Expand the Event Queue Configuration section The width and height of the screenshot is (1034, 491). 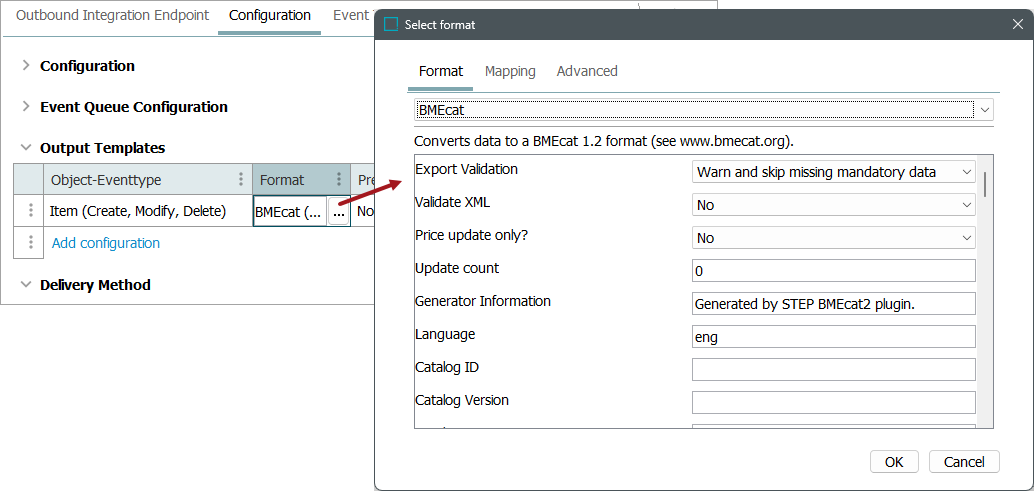26,107
